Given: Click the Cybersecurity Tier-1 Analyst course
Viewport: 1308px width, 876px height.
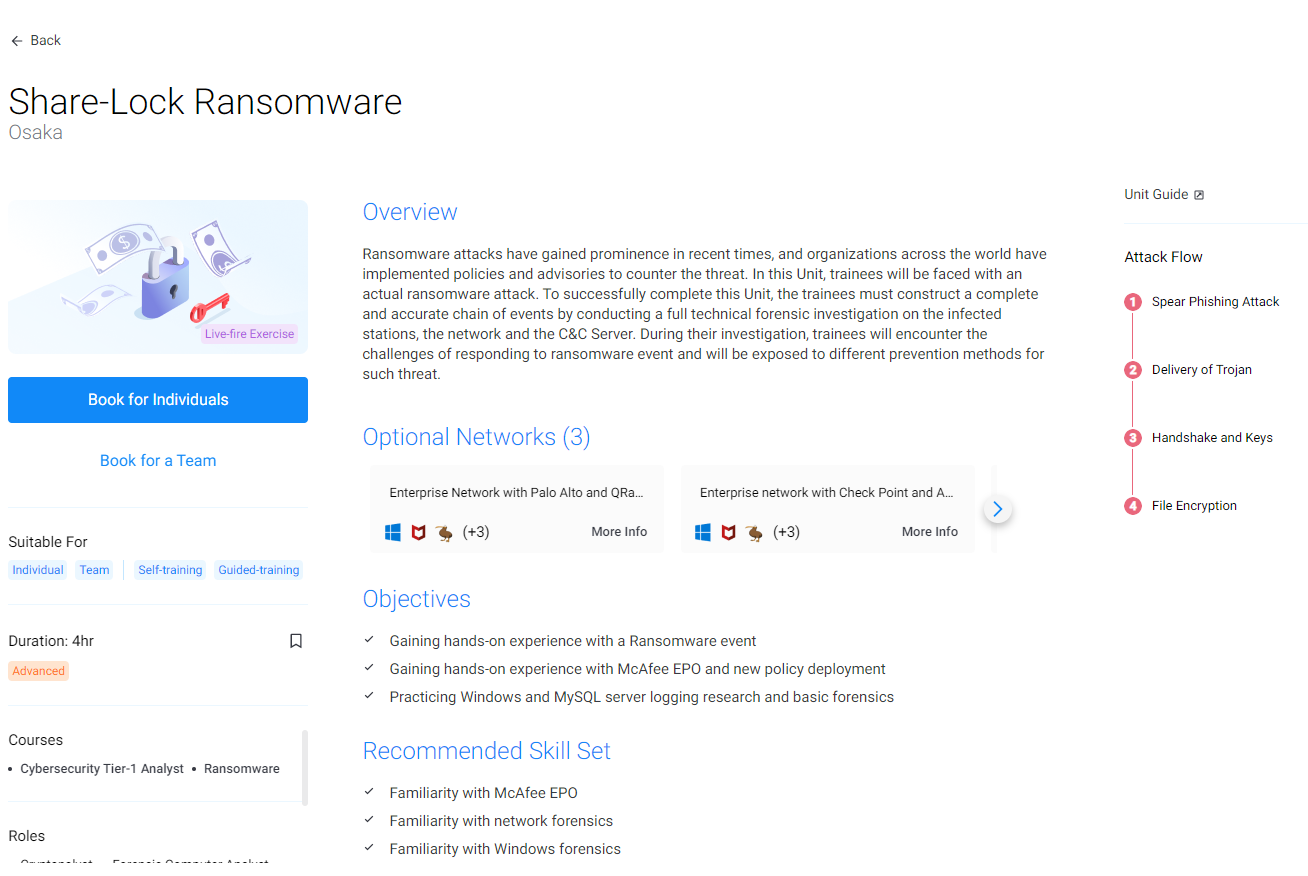Looking at the screenshot, I should pyautogui.click(x=102, y=769).
